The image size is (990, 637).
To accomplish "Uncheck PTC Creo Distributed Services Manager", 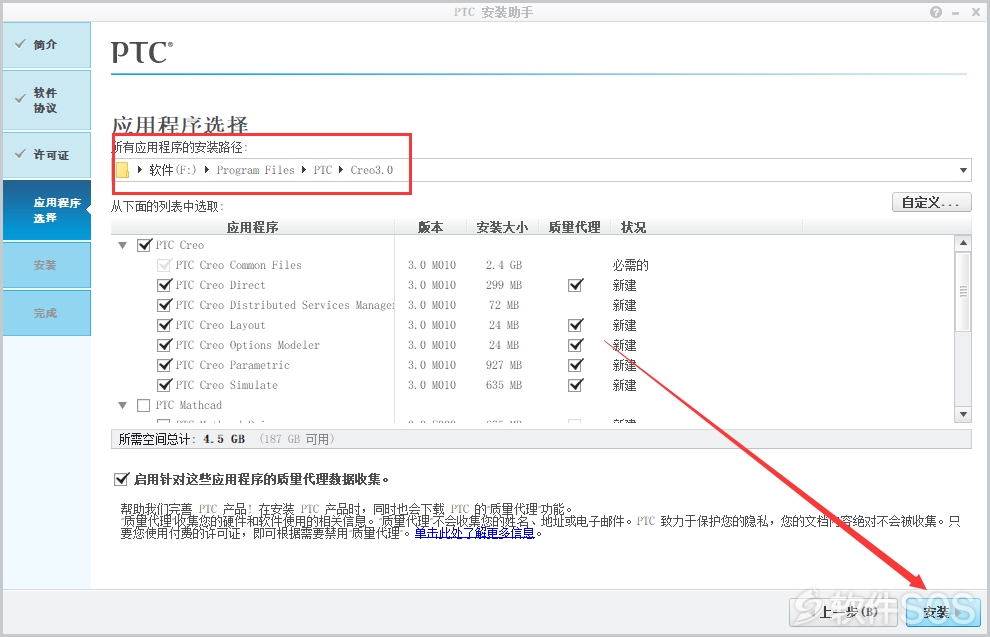I will pyautogui.click(x=164, y=305).
